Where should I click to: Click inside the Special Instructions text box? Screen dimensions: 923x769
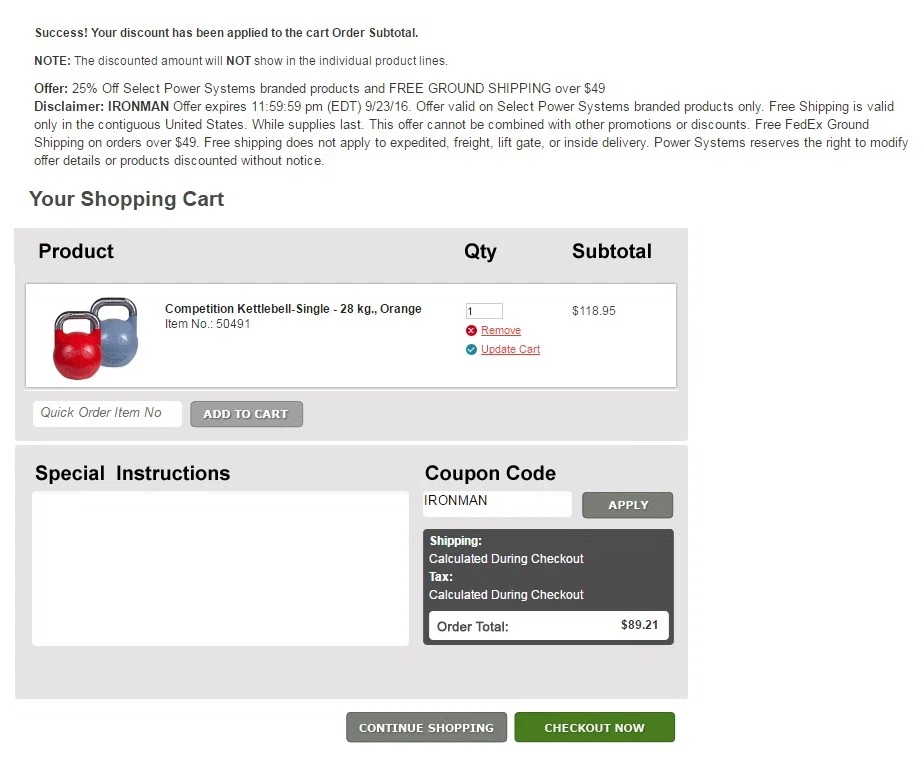[x=220, y=569]
